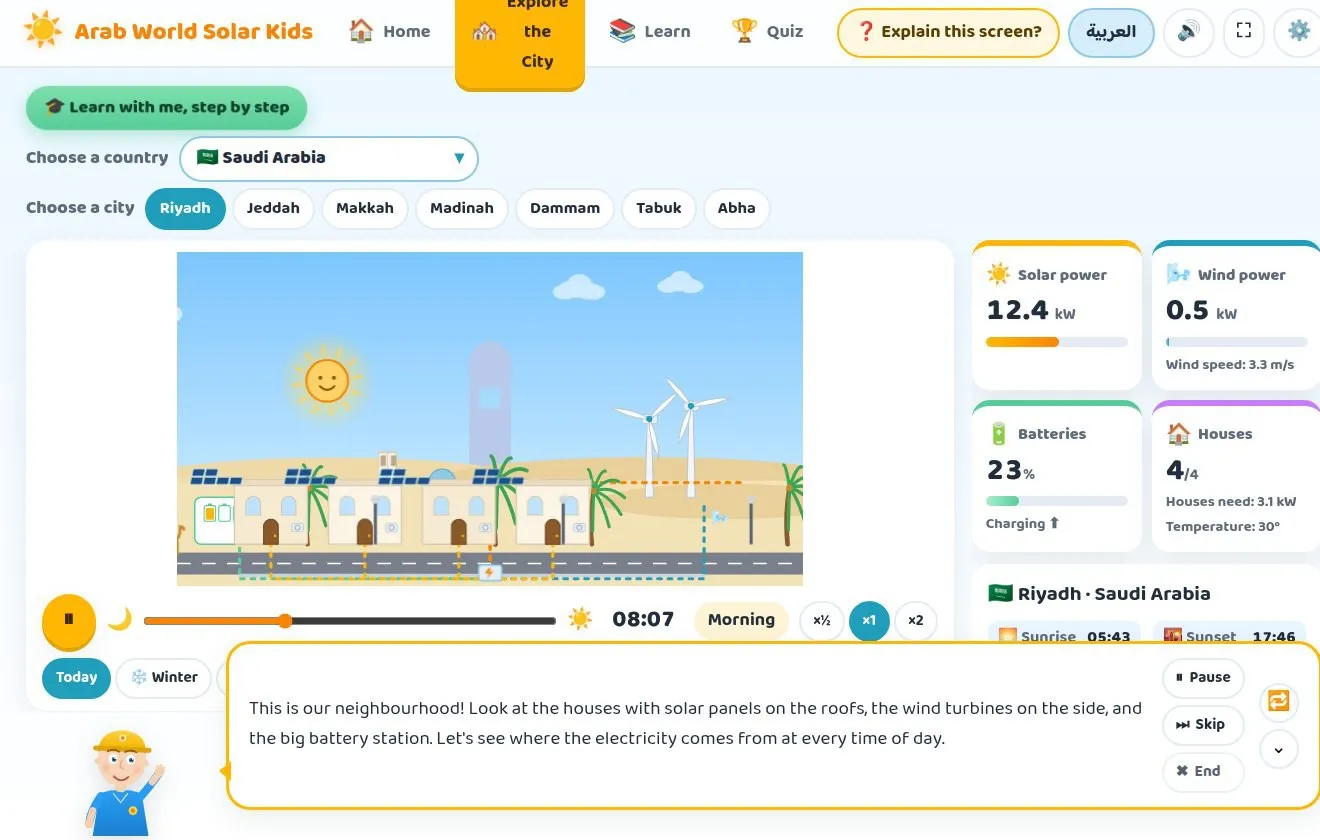Open the Quiz section

click(767, 32)
